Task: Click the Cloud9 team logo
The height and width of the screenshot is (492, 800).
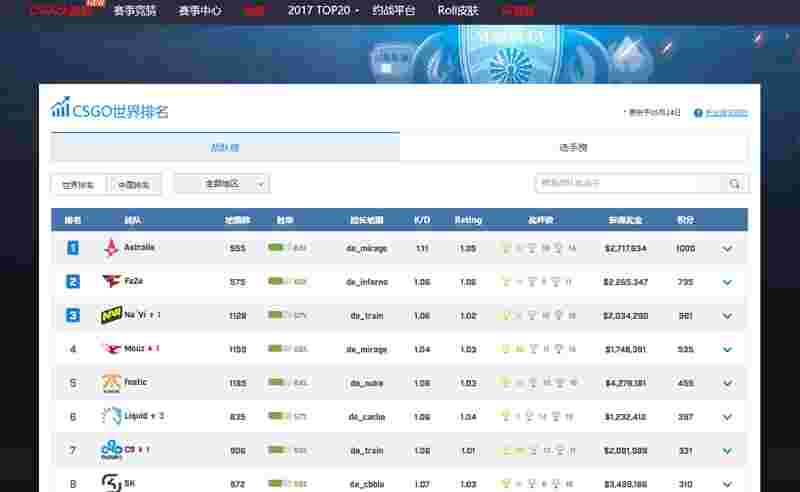Action: coord(111,450)
